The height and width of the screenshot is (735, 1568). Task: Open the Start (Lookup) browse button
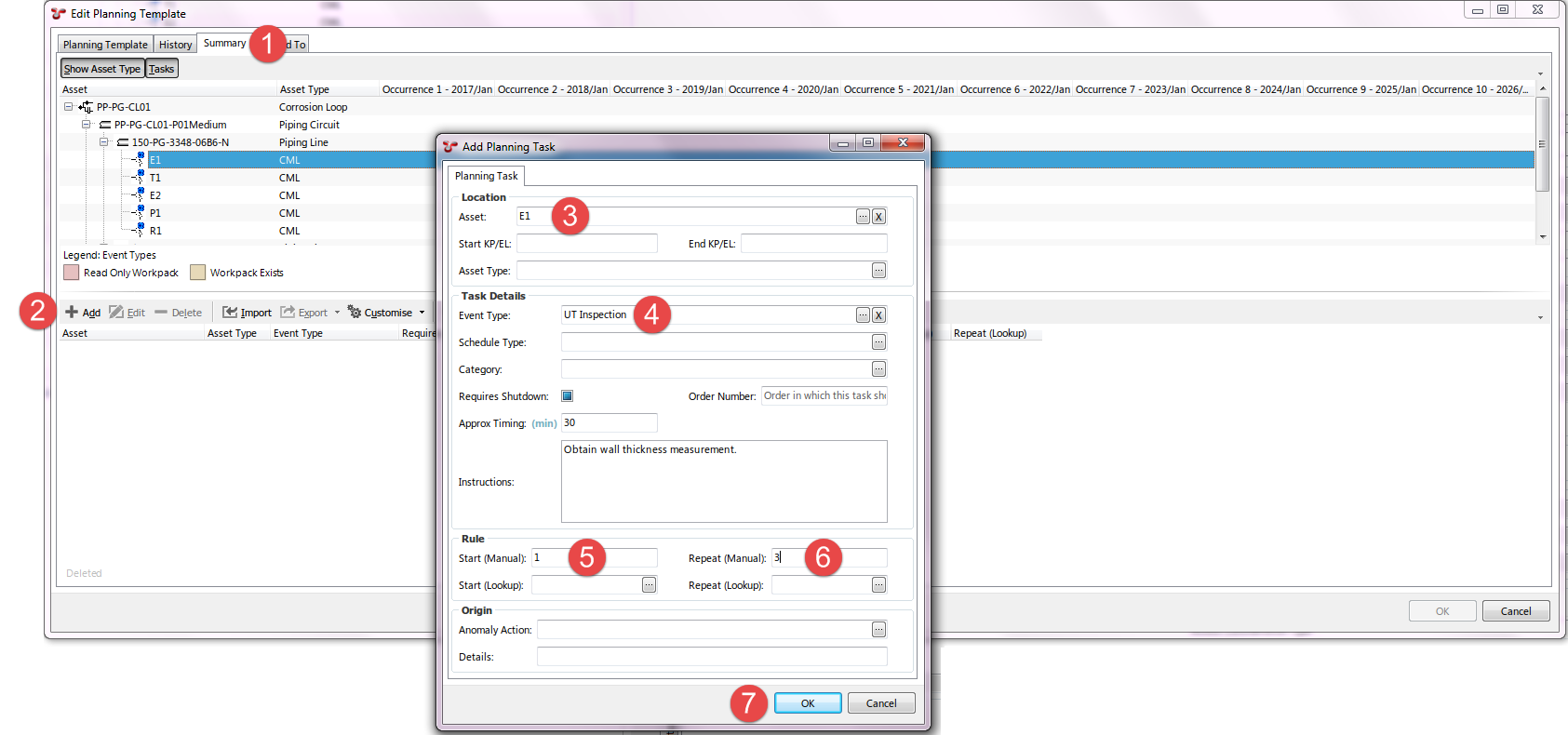649,585
